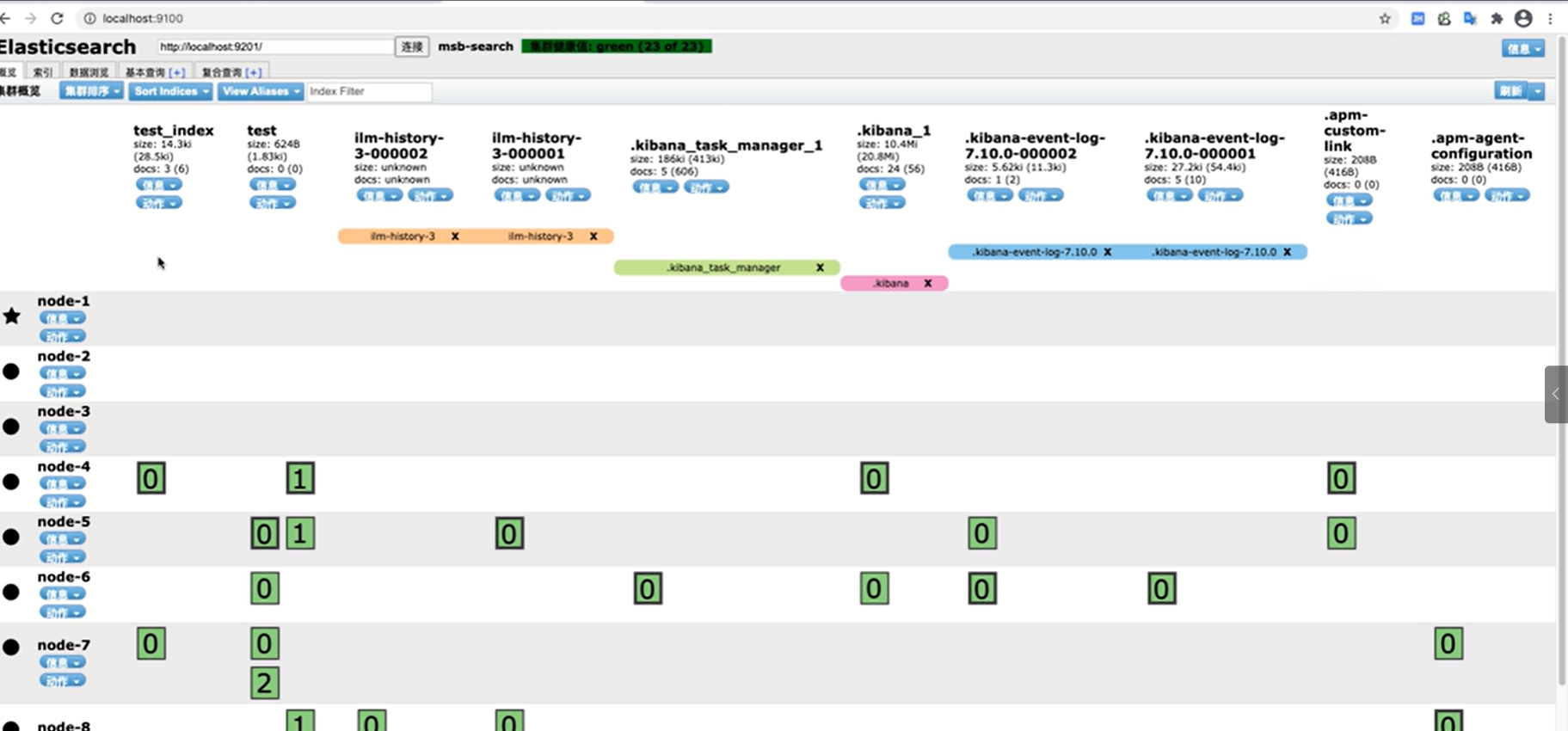The image size is (1568, 731).
Task: Focus the Index Filter input
Action: pyautogui.click(x=369, y=91)
